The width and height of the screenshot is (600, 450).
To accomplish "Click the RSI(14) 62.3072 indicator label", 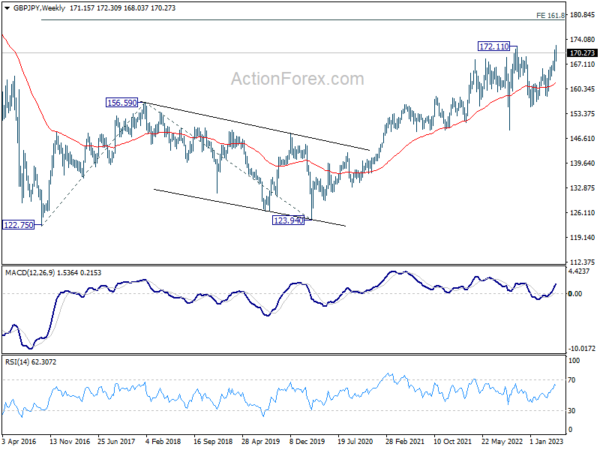I will (31, 362).
